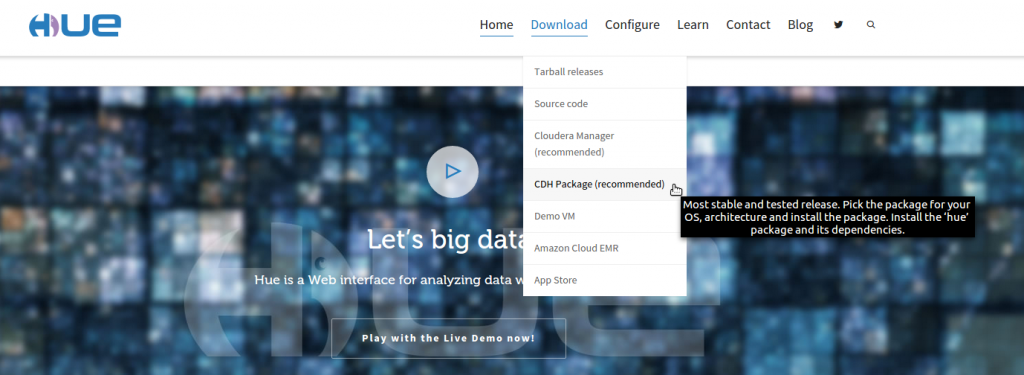Open the Download menu
Screen dimensions: 1024x375
pyautogui.click(x=559, y=25)
